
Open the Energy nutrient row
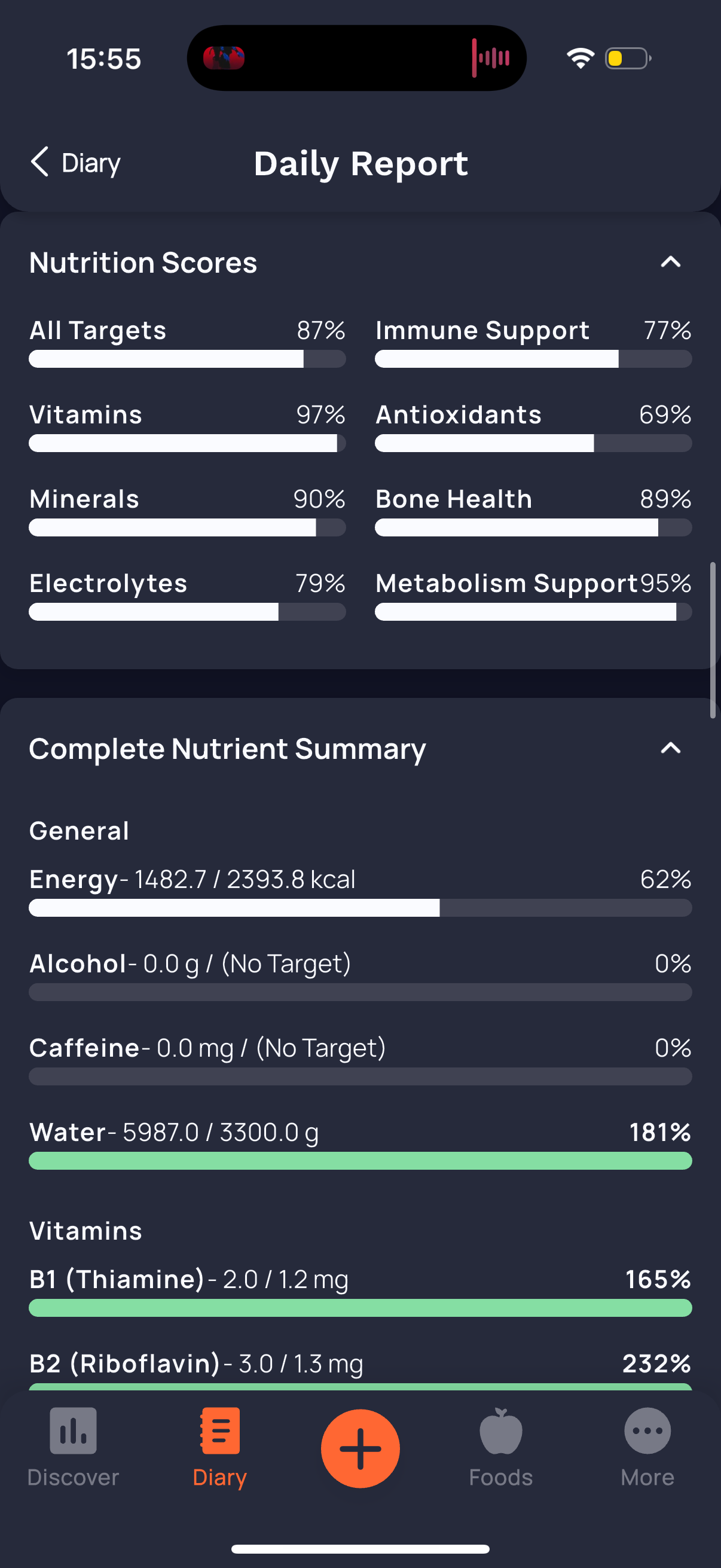pos(360,891)
